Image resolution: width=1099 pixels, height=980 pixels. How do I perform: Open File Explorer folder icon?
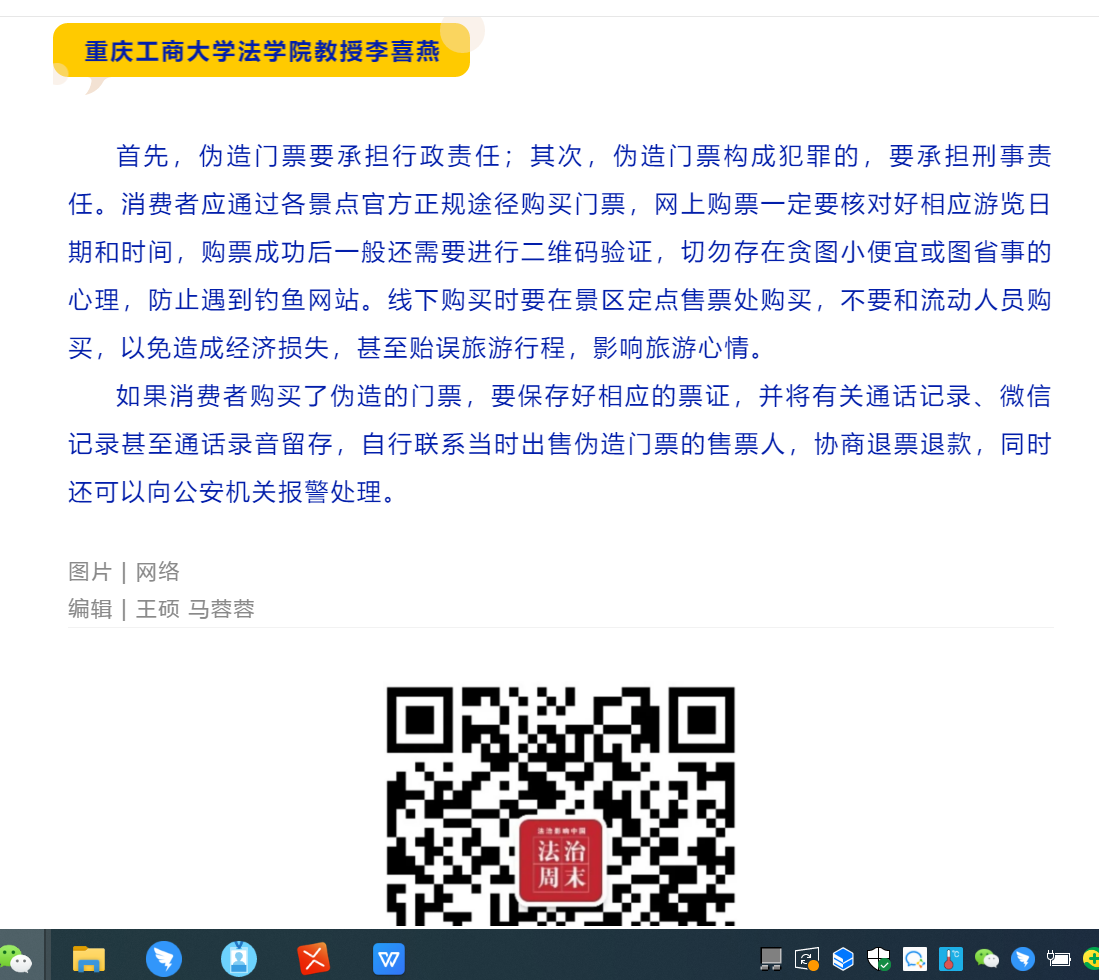point(89,960)
